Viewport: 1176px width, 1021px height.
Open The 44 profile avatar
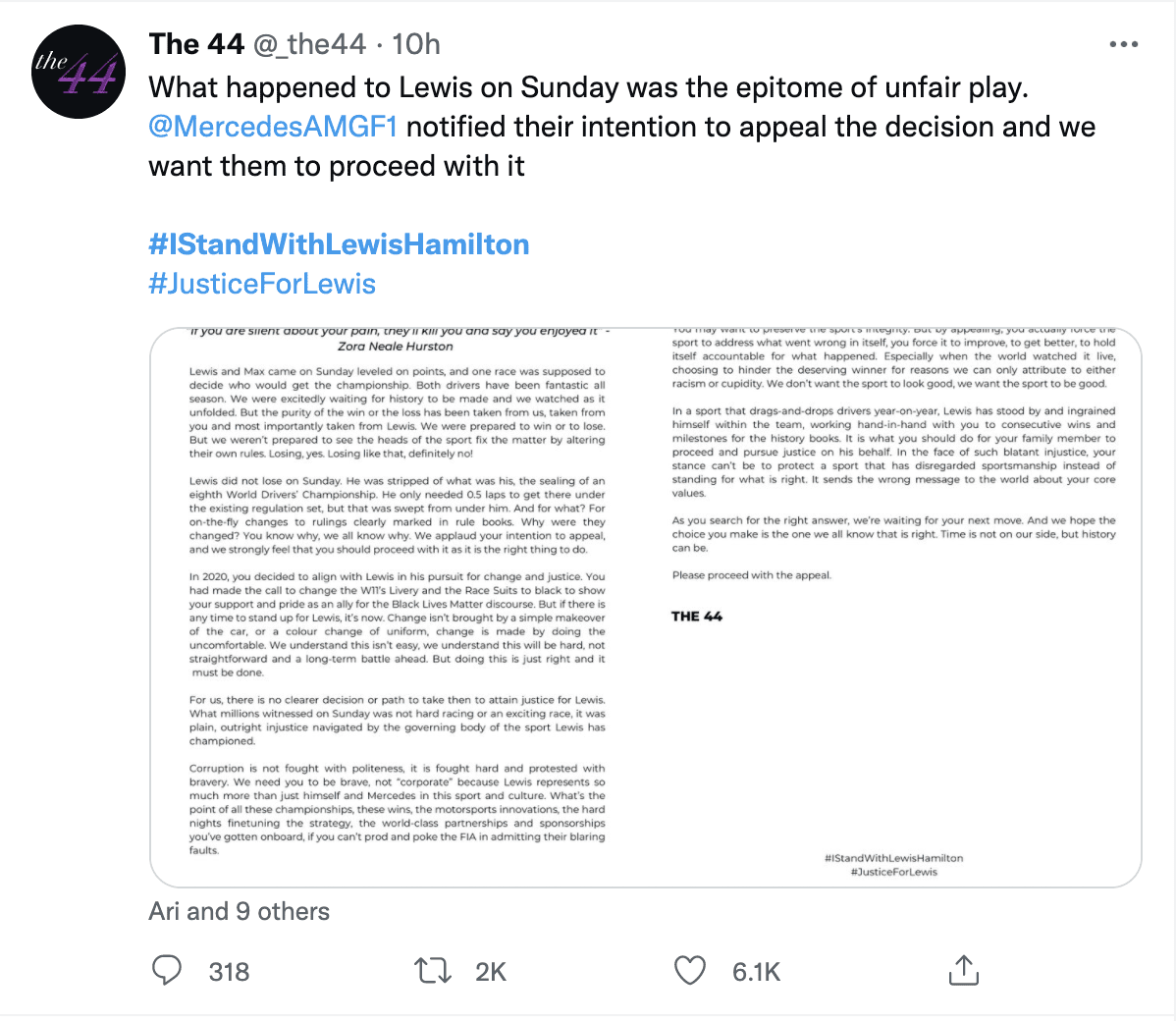(x=78, y=72)
